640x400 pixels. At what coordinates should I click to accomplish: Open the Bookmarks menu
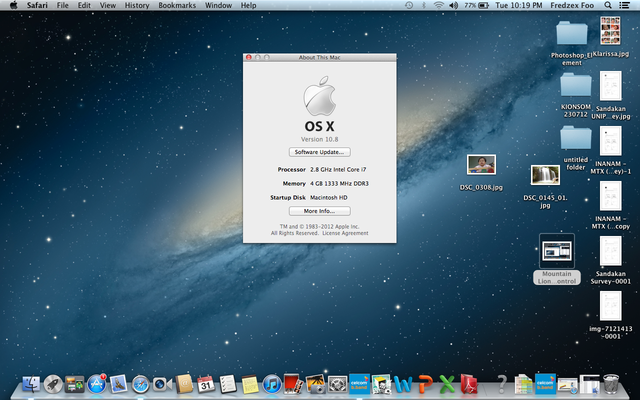[177, 5]
